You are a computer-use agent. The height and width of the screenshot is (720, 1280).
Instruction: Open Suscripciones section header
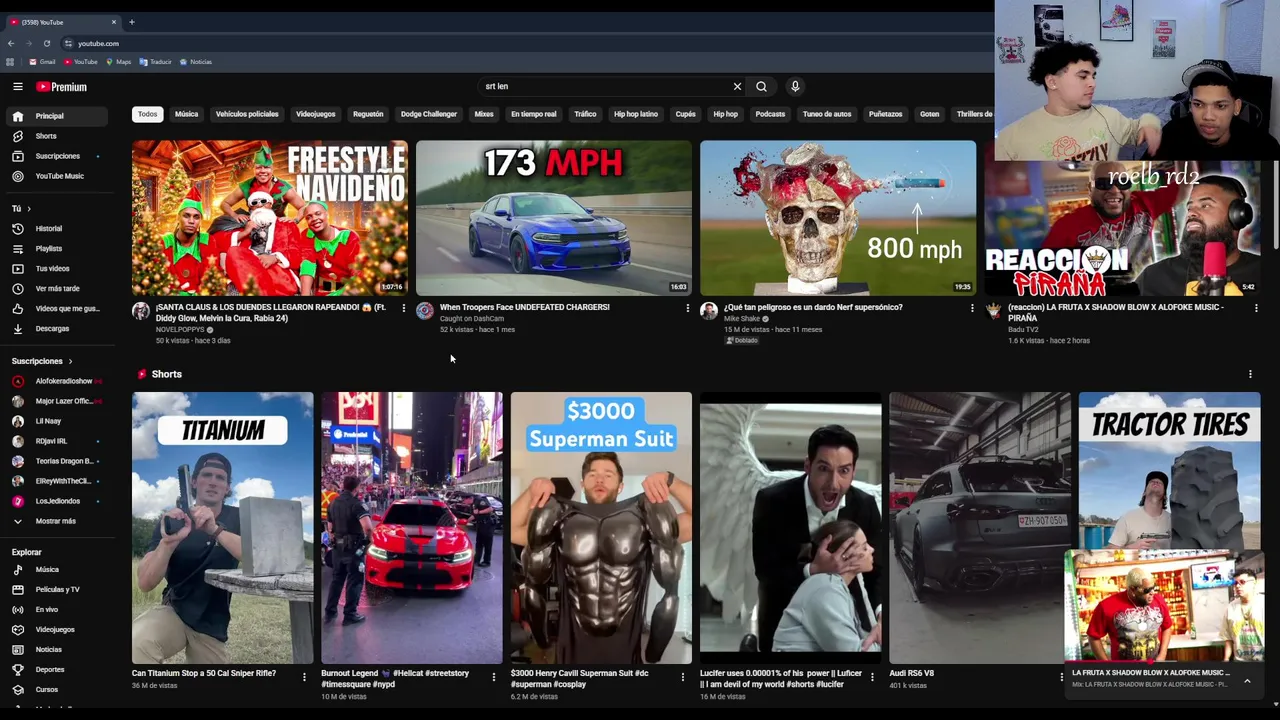(x=41, y=361)
